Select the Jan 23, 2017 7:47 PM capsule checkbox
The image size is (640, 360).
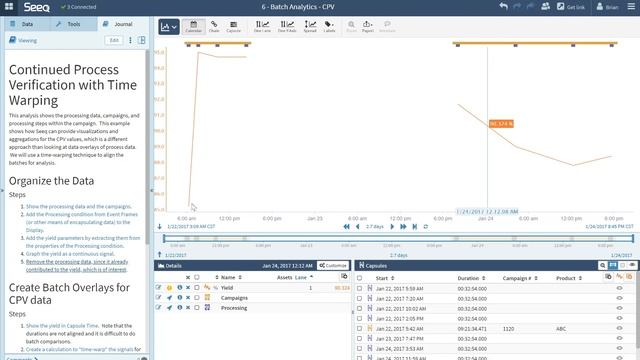click(x=360, y=339)
